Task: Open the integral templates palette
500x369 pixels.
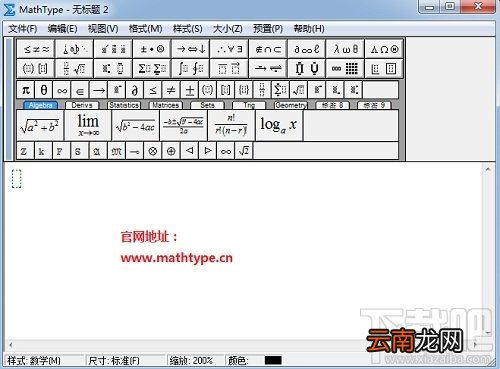Action: pyautogui.click(x=191, y=69)
